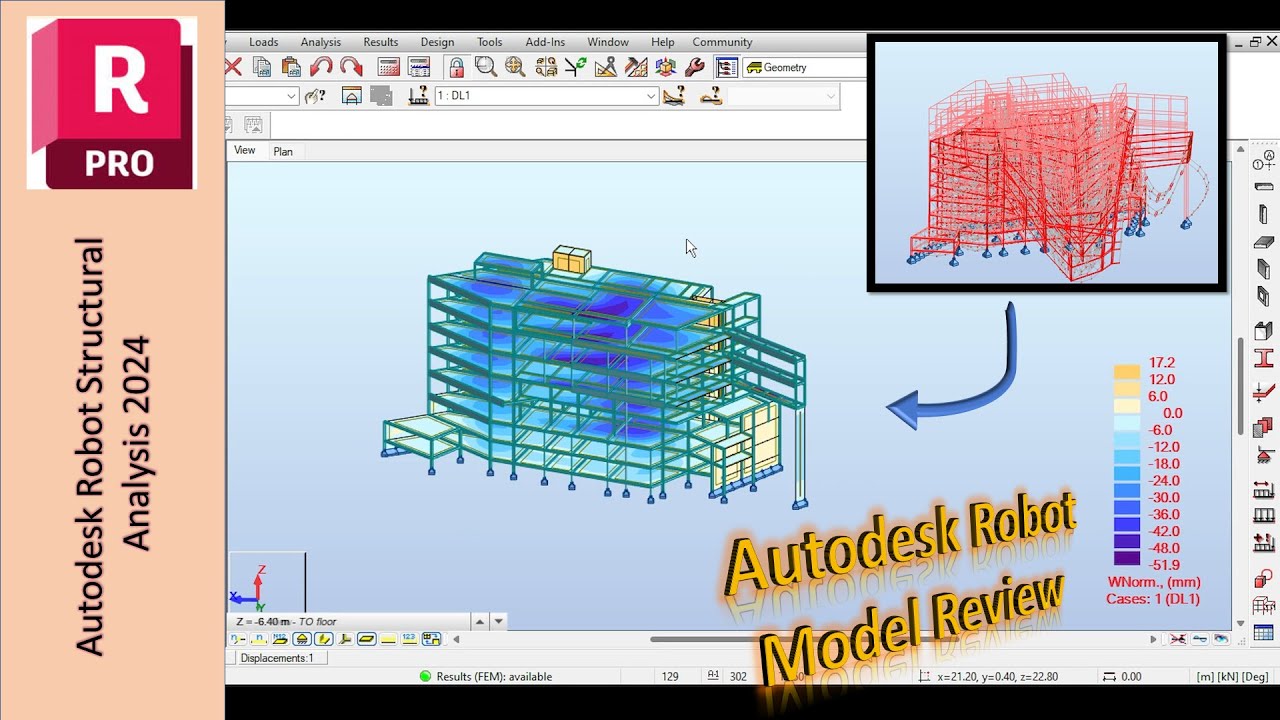1280x720 pixels.
Task: Start calculations with the calculator icon
Action: coord(389,67)
